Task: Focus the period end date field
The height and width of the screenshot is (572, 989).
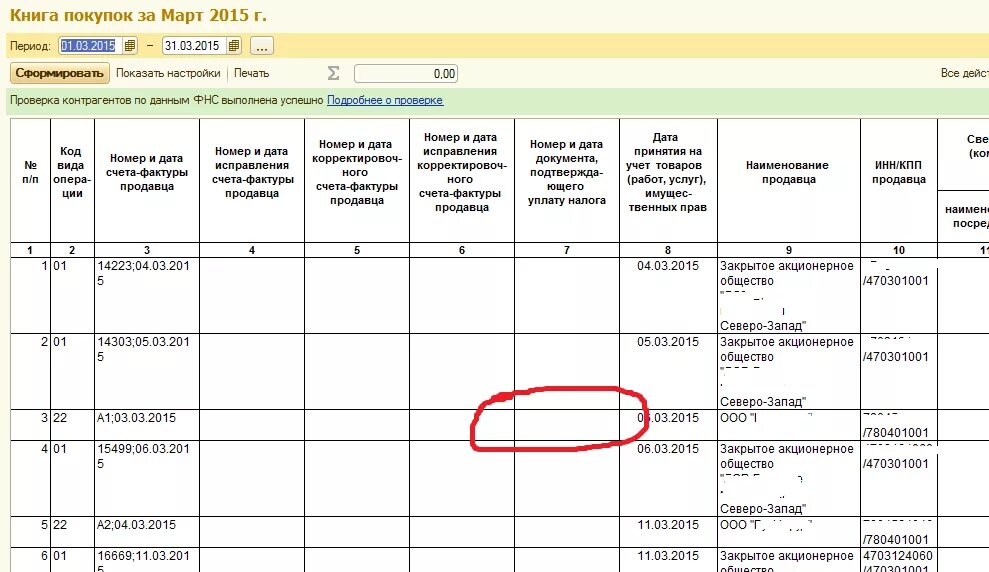Action: [195, 46]
